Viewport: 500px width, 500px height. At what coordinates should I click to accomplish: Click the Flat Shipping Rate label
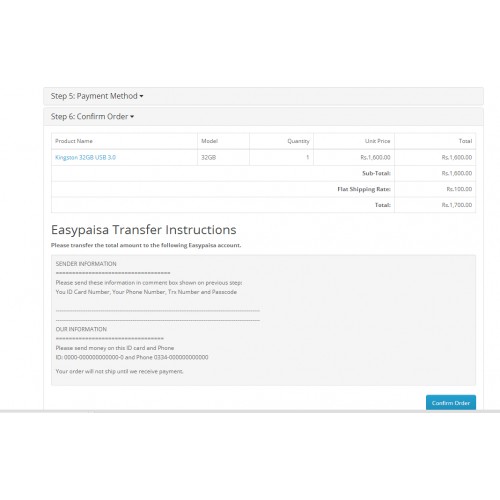[x=364, y=189]
